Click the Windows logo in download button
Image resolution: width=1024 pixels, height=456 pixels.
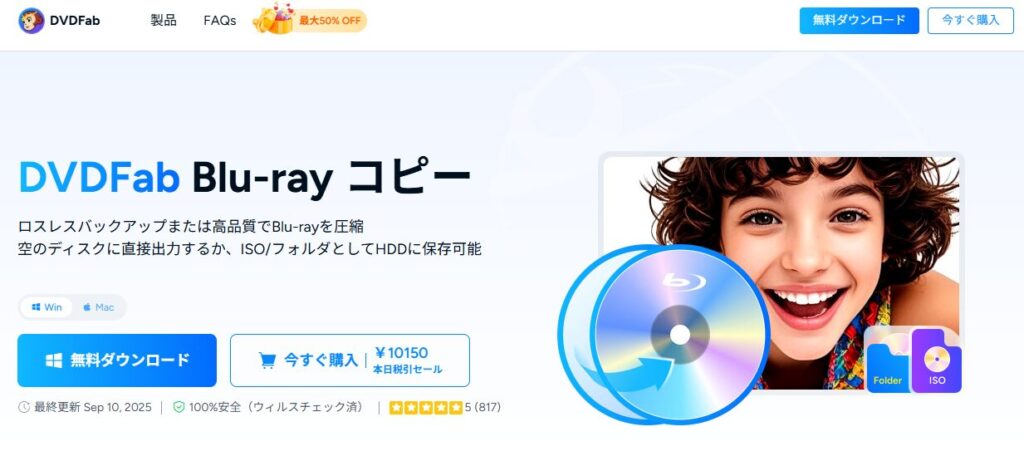pos(54,360)
